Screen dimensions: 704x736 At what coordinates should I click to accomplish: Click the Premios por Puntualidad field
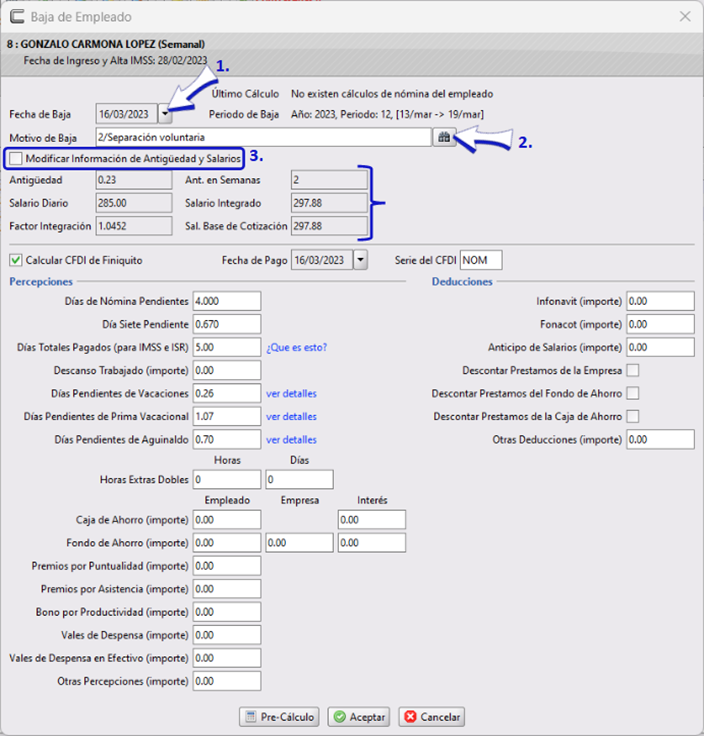coord(227,566)
